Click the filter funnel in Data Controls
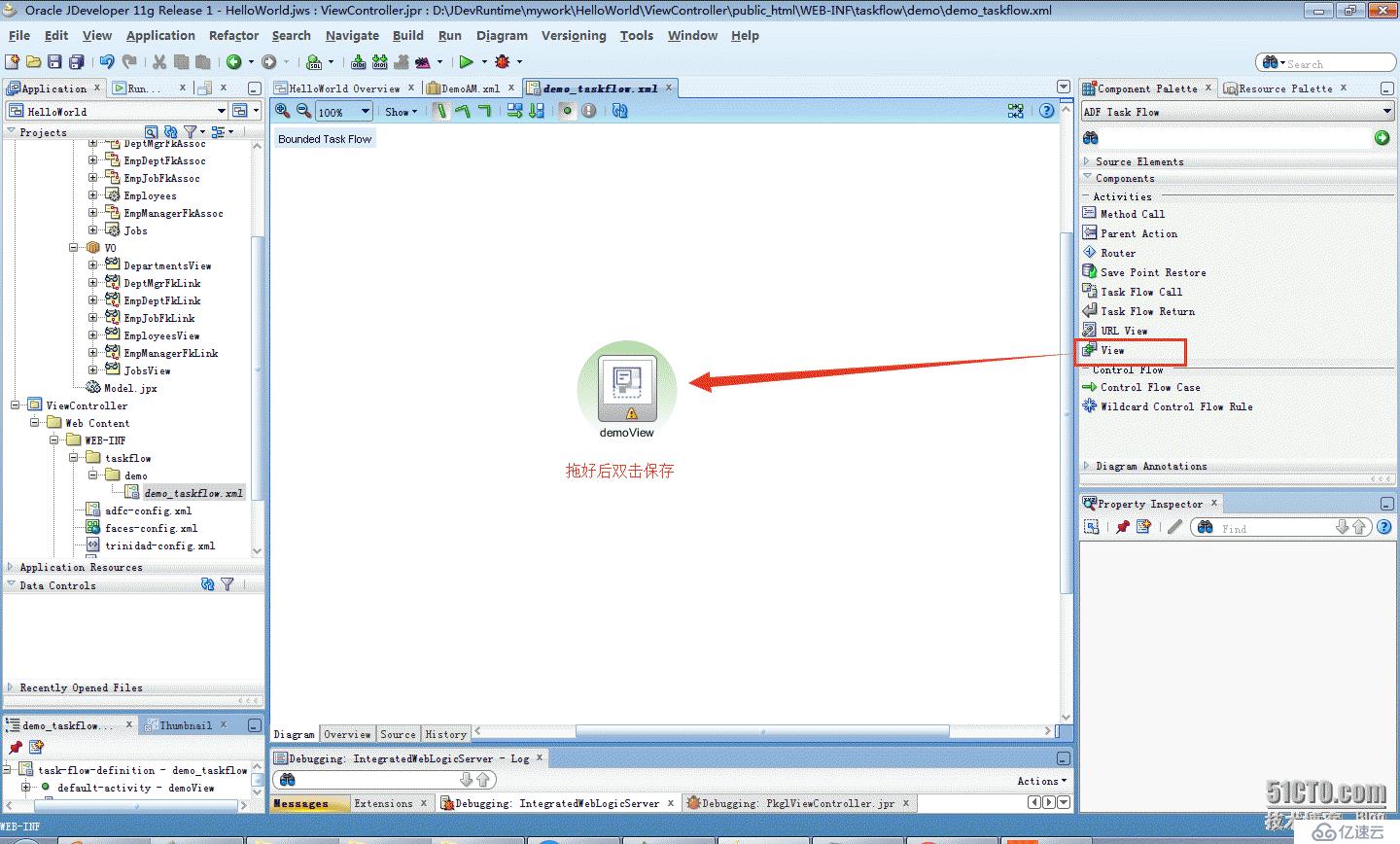 pos(227,584)
